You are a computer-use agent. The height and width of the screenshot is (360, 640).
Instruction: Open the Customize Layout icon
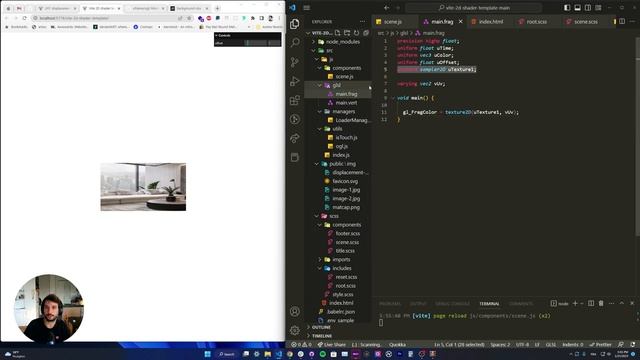(598, 8)
